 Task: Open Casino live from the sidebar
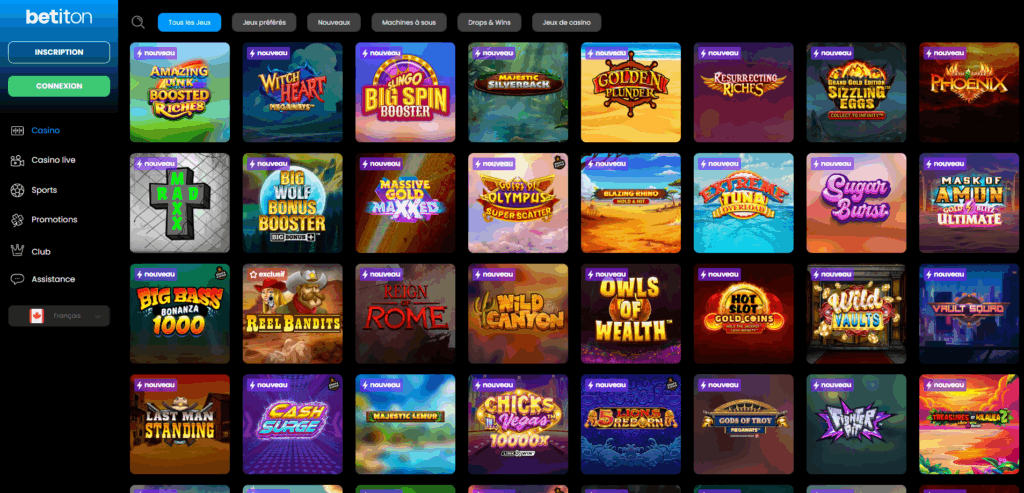pos(53,160)
